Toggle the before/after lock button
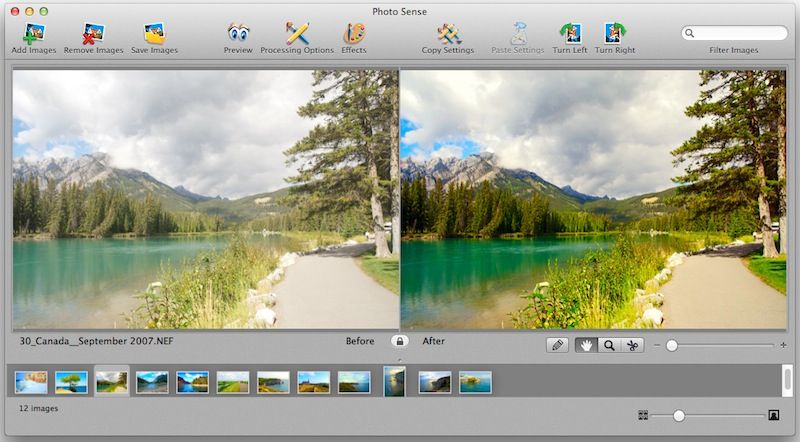Screen dimensions: 800x442 (398, 342)
